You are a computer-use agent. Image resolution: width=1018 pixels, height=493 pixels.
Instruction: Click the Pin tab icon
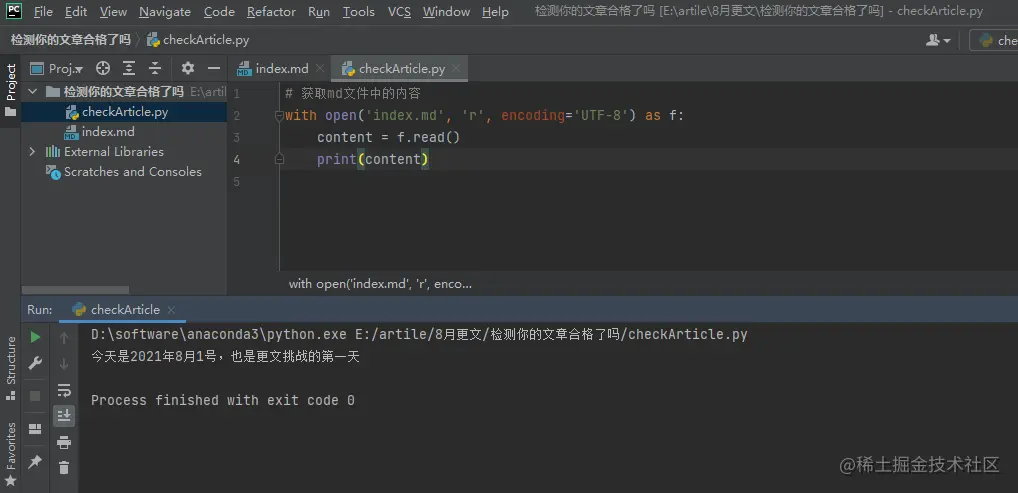36,461
